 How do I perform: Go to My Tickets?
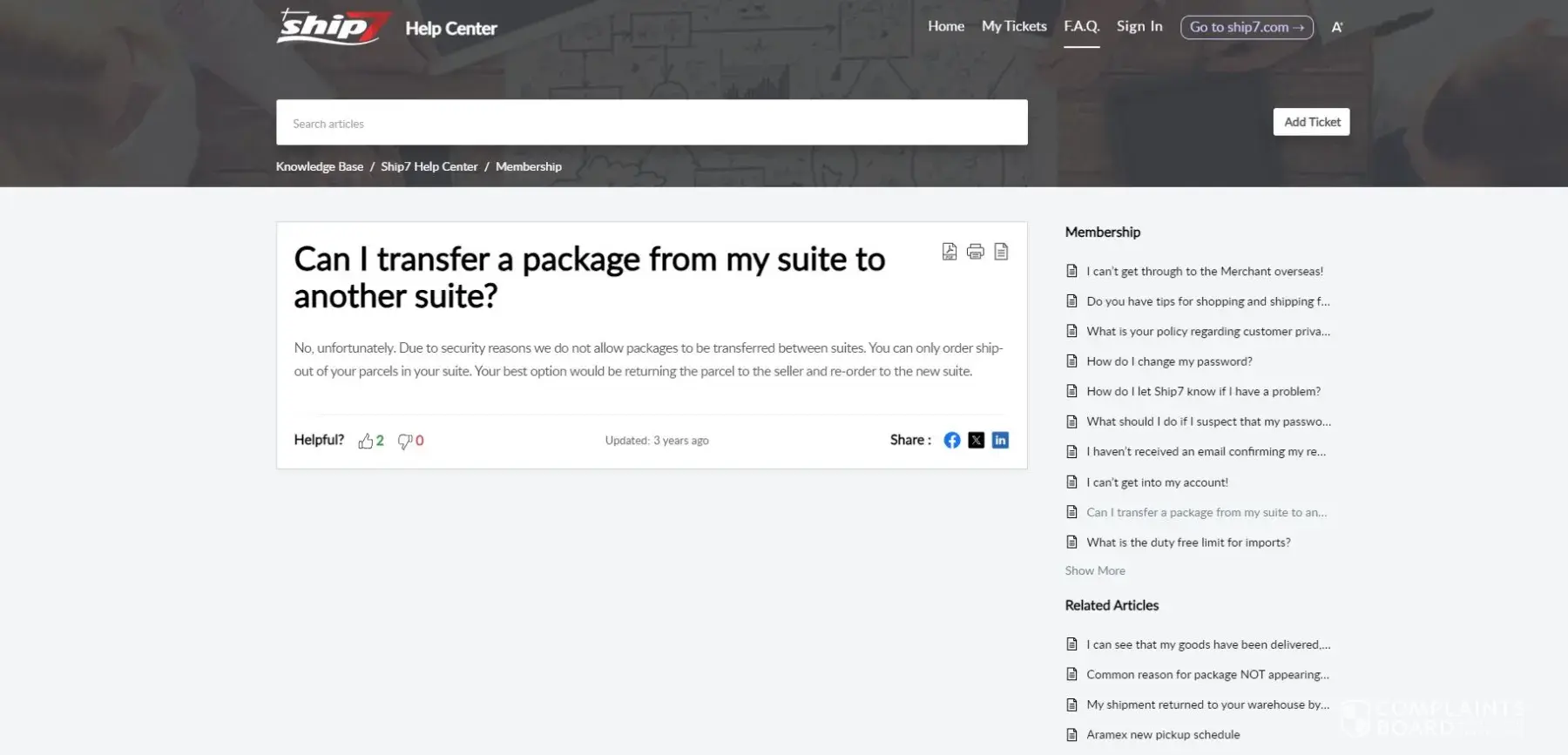coord(1014,26)
